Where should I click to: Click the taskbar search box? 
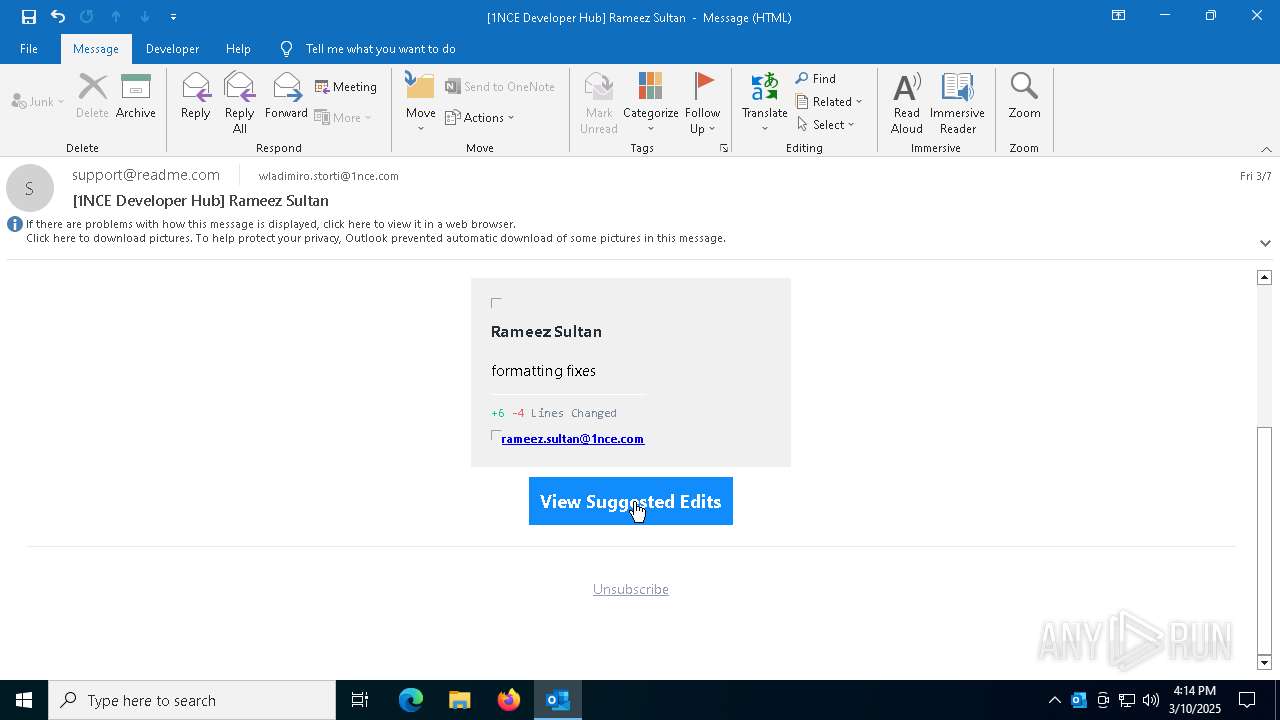[192, 700]
